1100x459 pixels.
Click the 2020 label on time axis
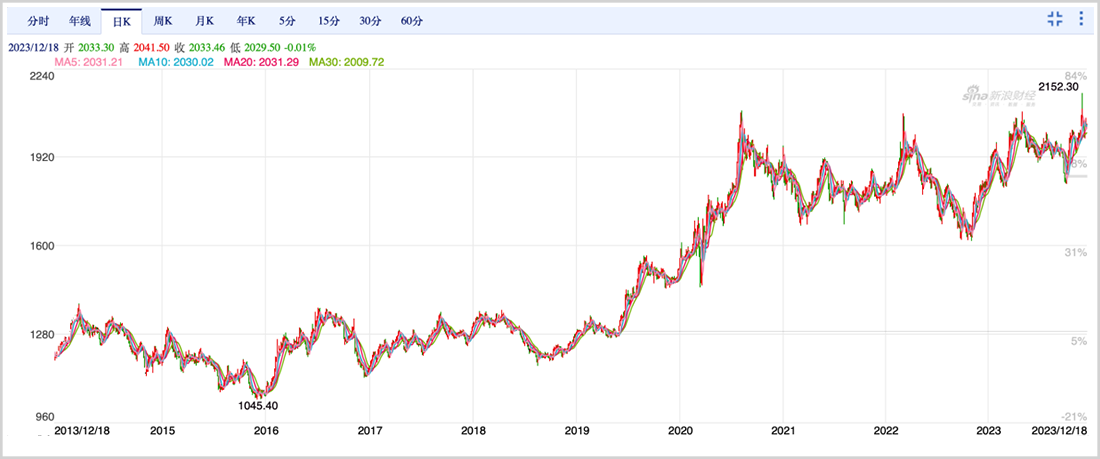[680, 430]
